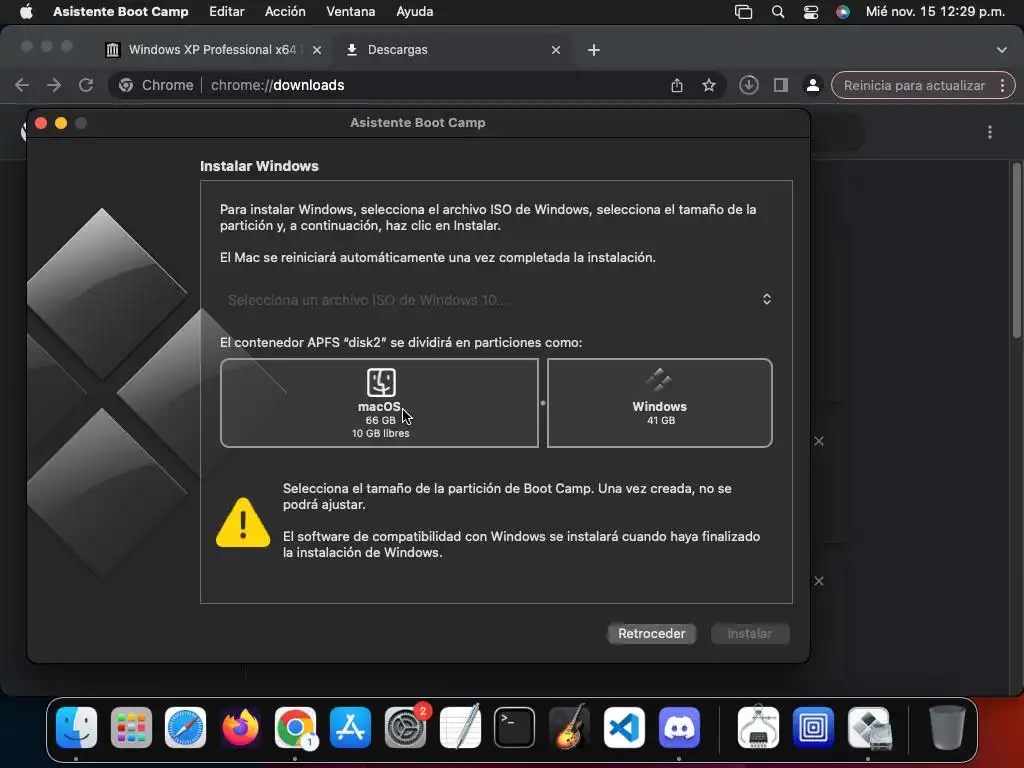The width and height of the screenshot is (1024, 768).
Task: Minimize the Asistente Boot Camp window
Action: point(61,123)
